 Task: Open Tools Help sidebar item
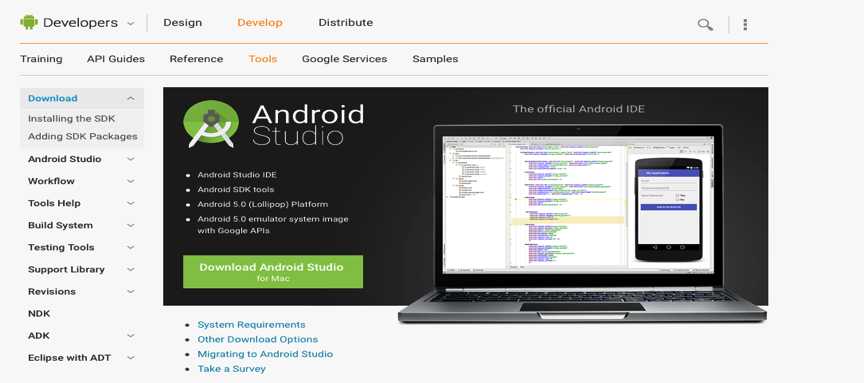pyautogui.click(x=54, y=203)
